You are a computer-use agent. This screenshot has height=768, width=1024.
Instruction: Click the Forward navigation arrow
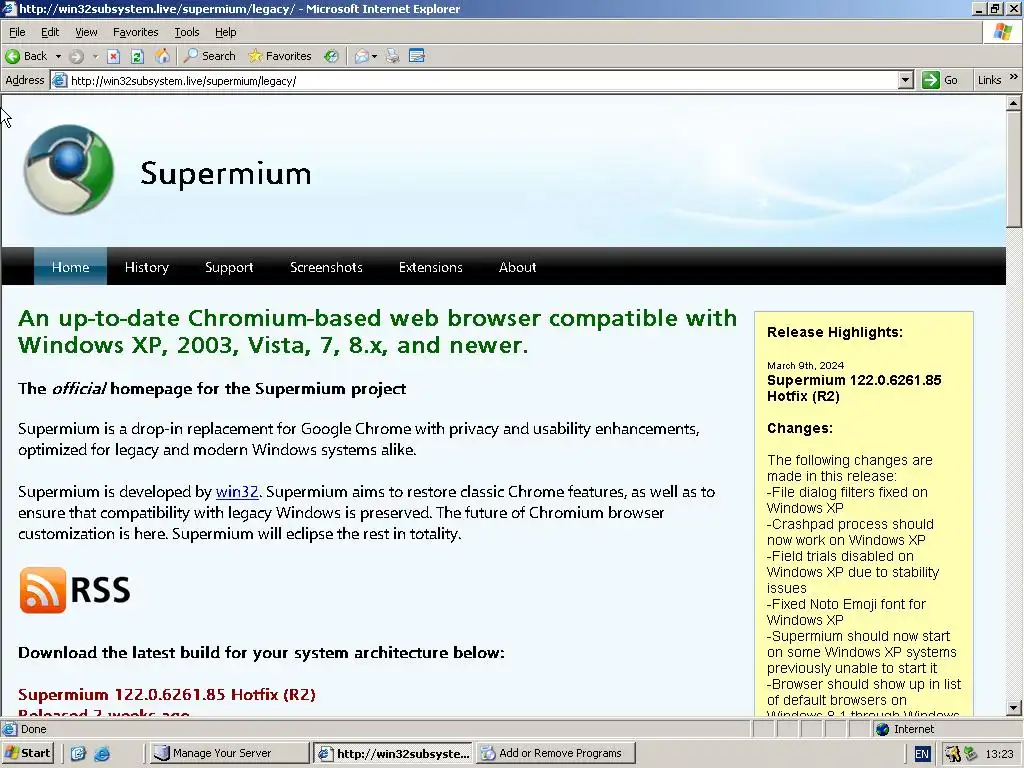[x=76, y=56]
